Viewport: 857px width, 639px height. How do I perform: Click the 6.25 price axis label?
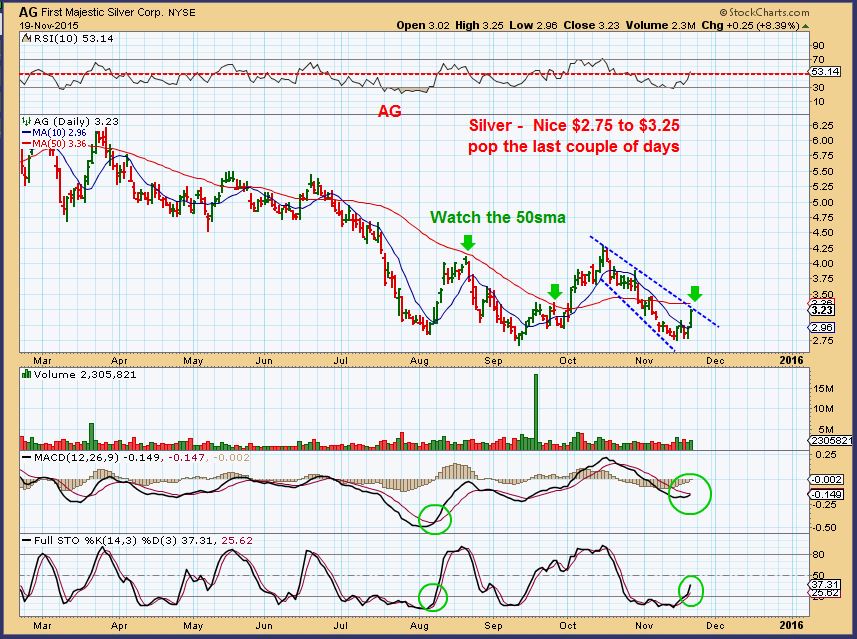tap(823, 125)
